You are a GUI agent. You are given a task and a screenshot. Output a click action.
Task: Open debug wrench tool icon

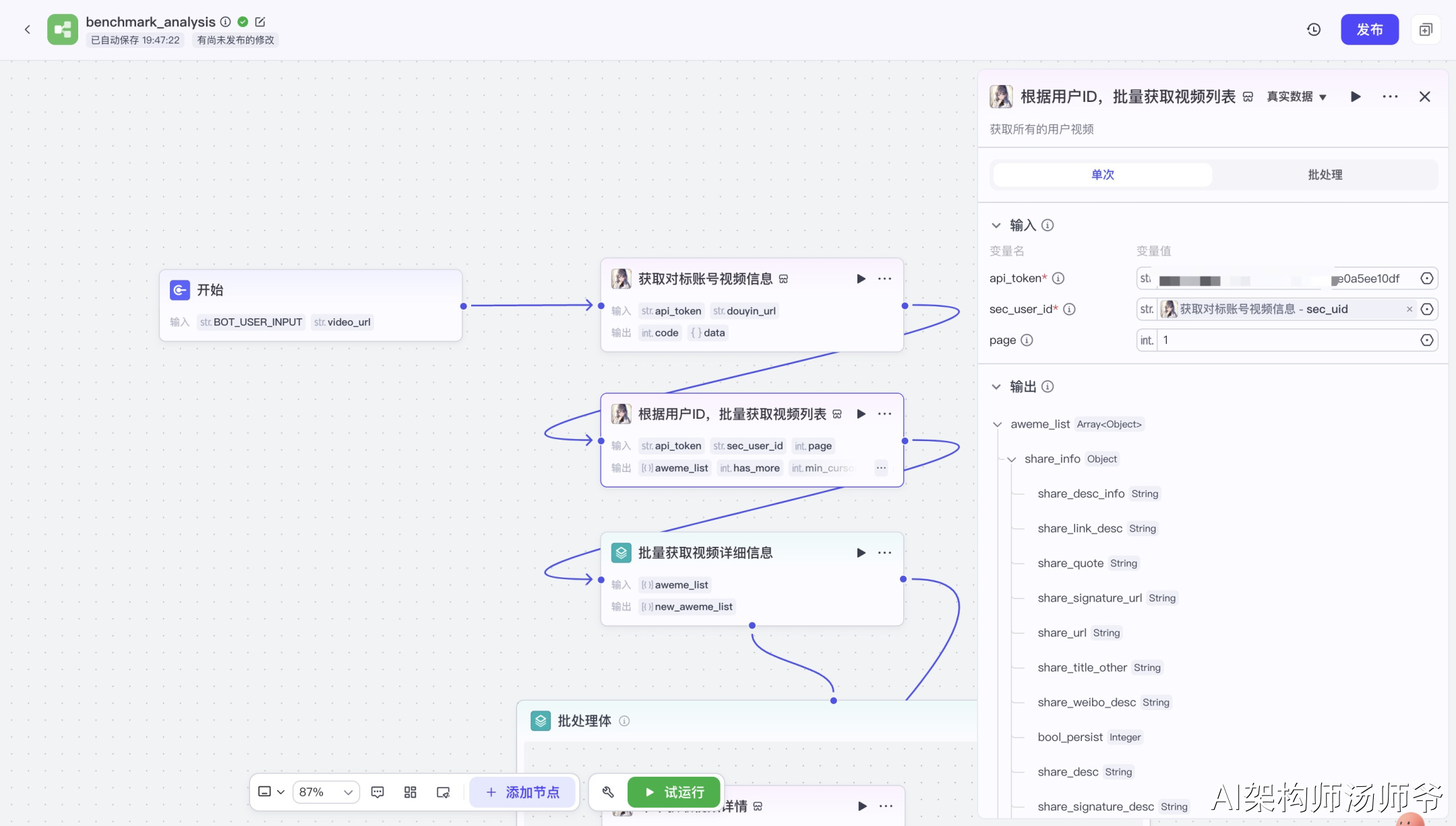click(x=608, y=792)
